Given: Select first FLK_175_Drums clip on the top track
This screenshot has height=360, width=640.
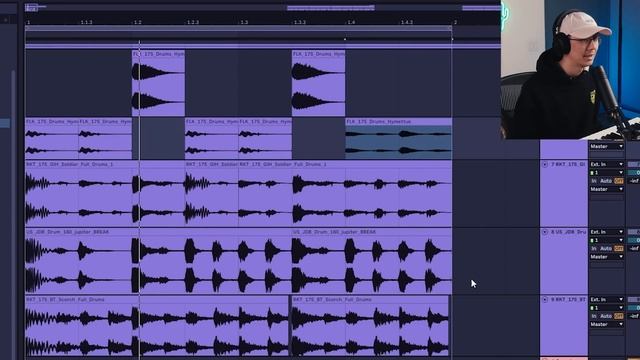Looking at the screenshot, I should coord(158,83).
